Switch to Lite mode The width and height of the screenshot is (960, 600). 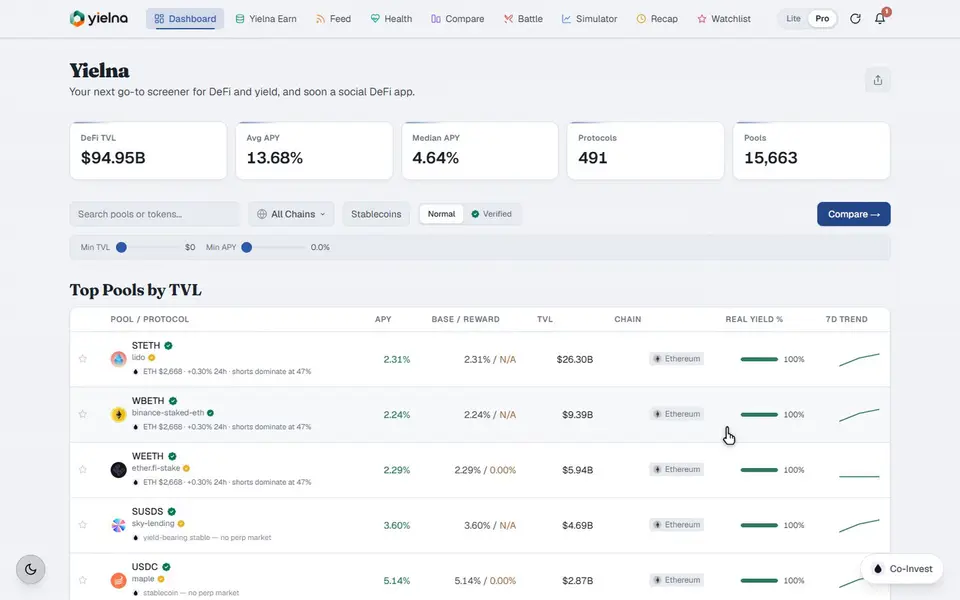tap(793, 19)
